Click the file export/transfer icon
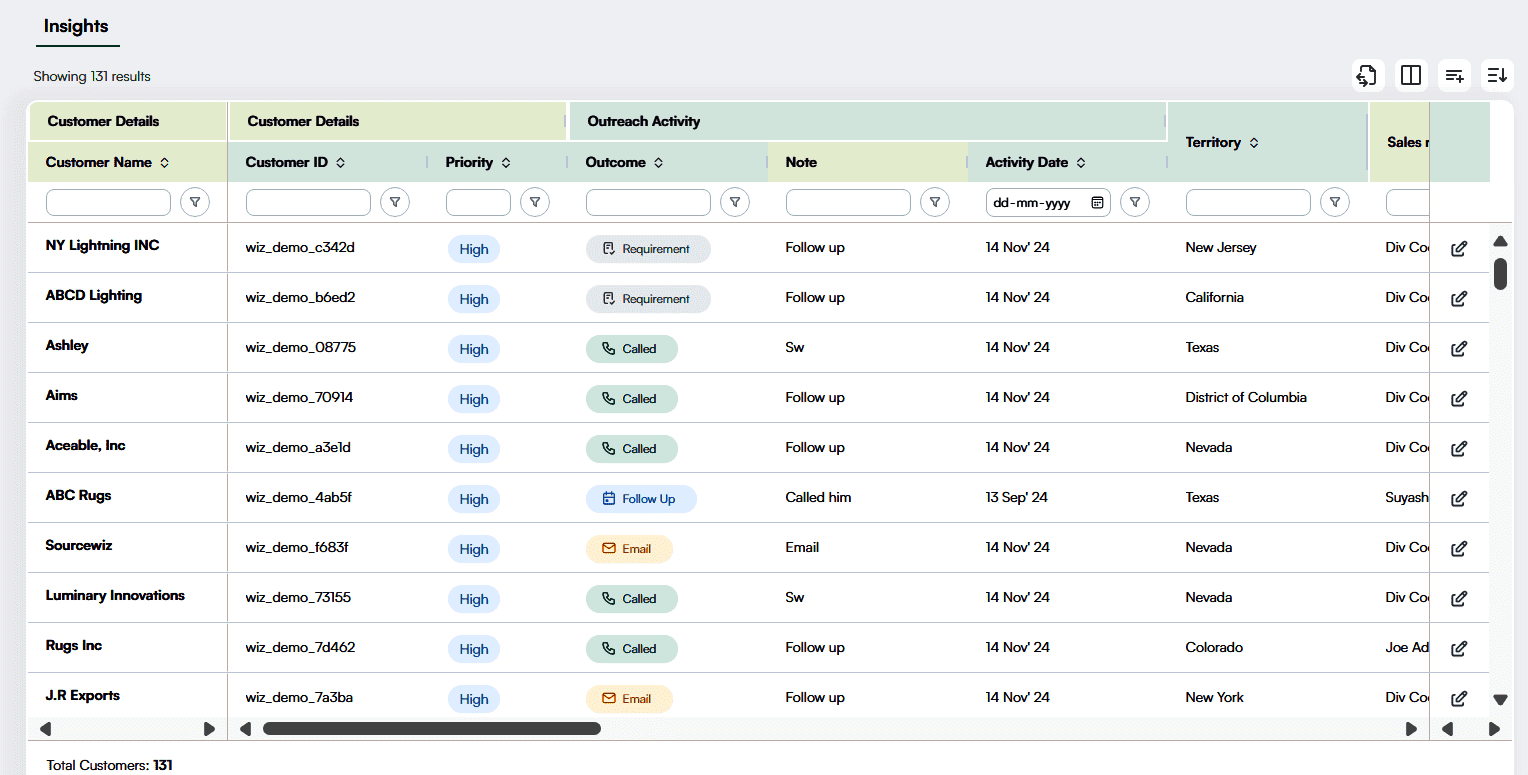Screen dimensions: 1528x775 click(1367, 75)
